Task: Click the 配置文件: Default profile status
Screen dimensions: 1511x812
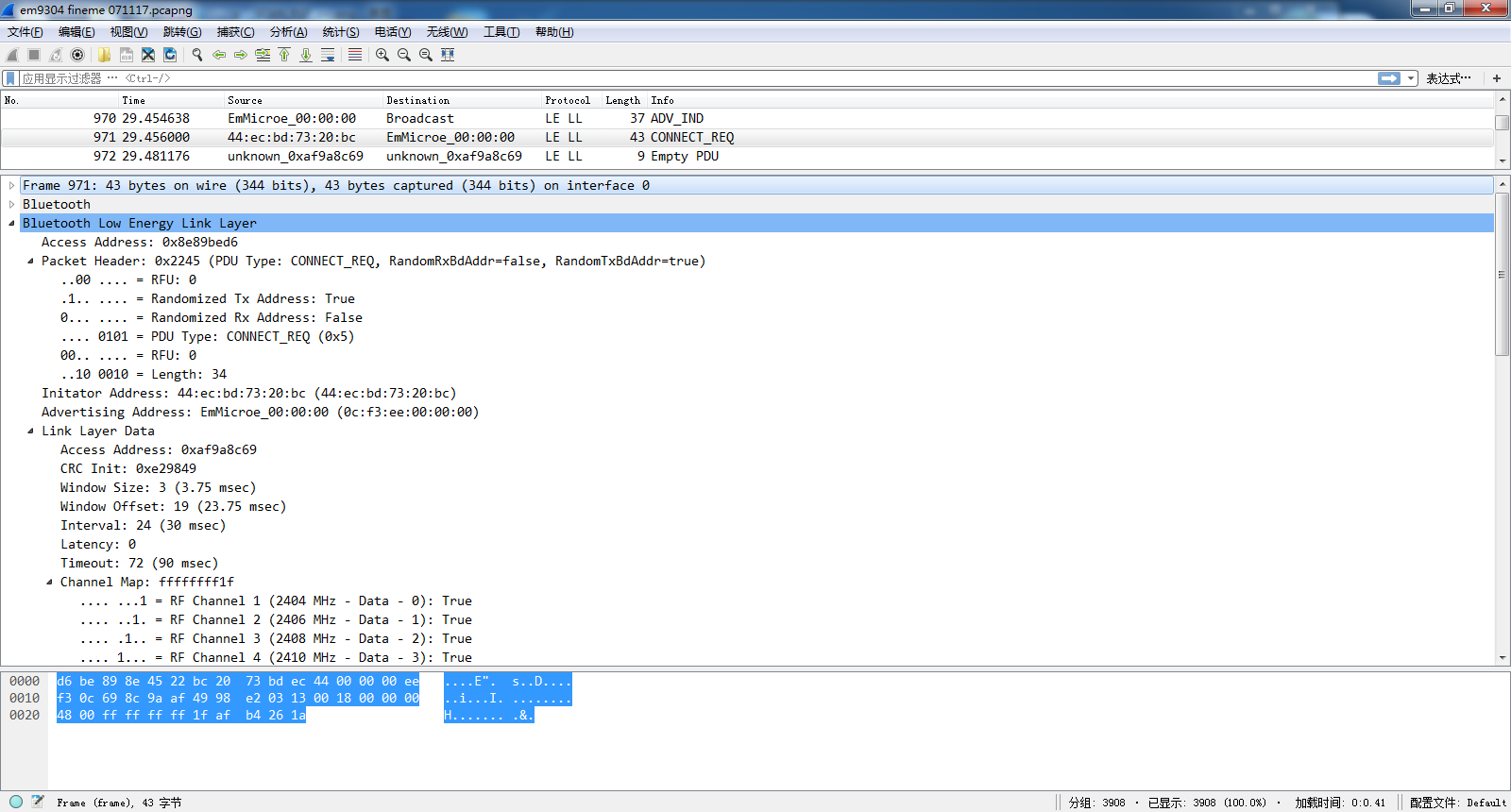Action: click(x=1458, y=803)
